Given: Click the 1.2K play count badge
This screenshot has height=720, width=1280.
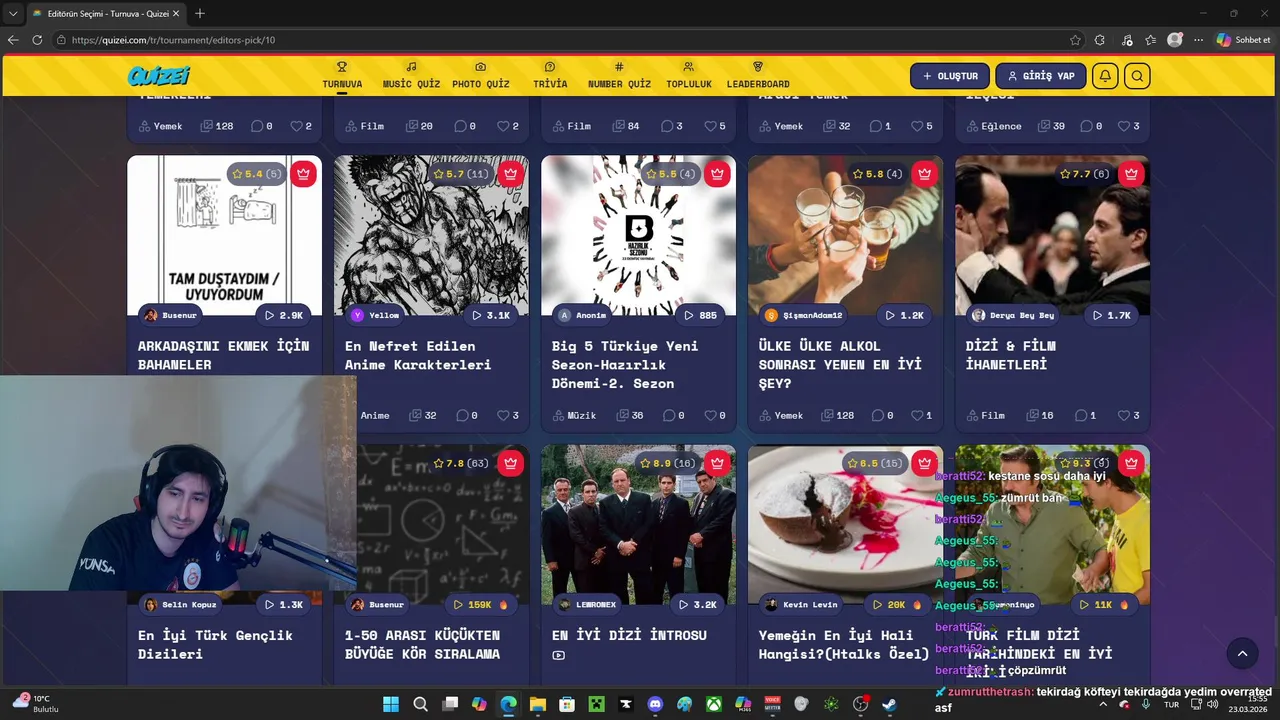Looking at the screenshot, I should pos(905,315).
